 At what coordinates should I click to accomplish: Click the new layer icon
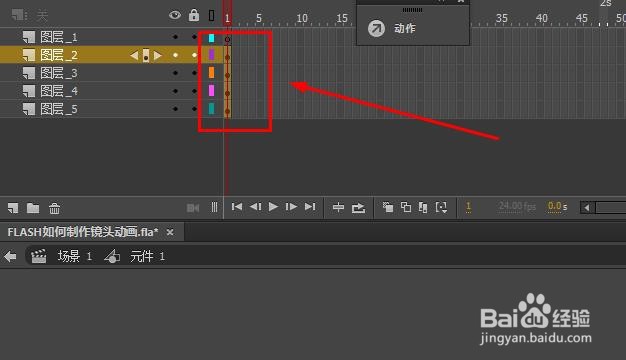coord(13,208)
